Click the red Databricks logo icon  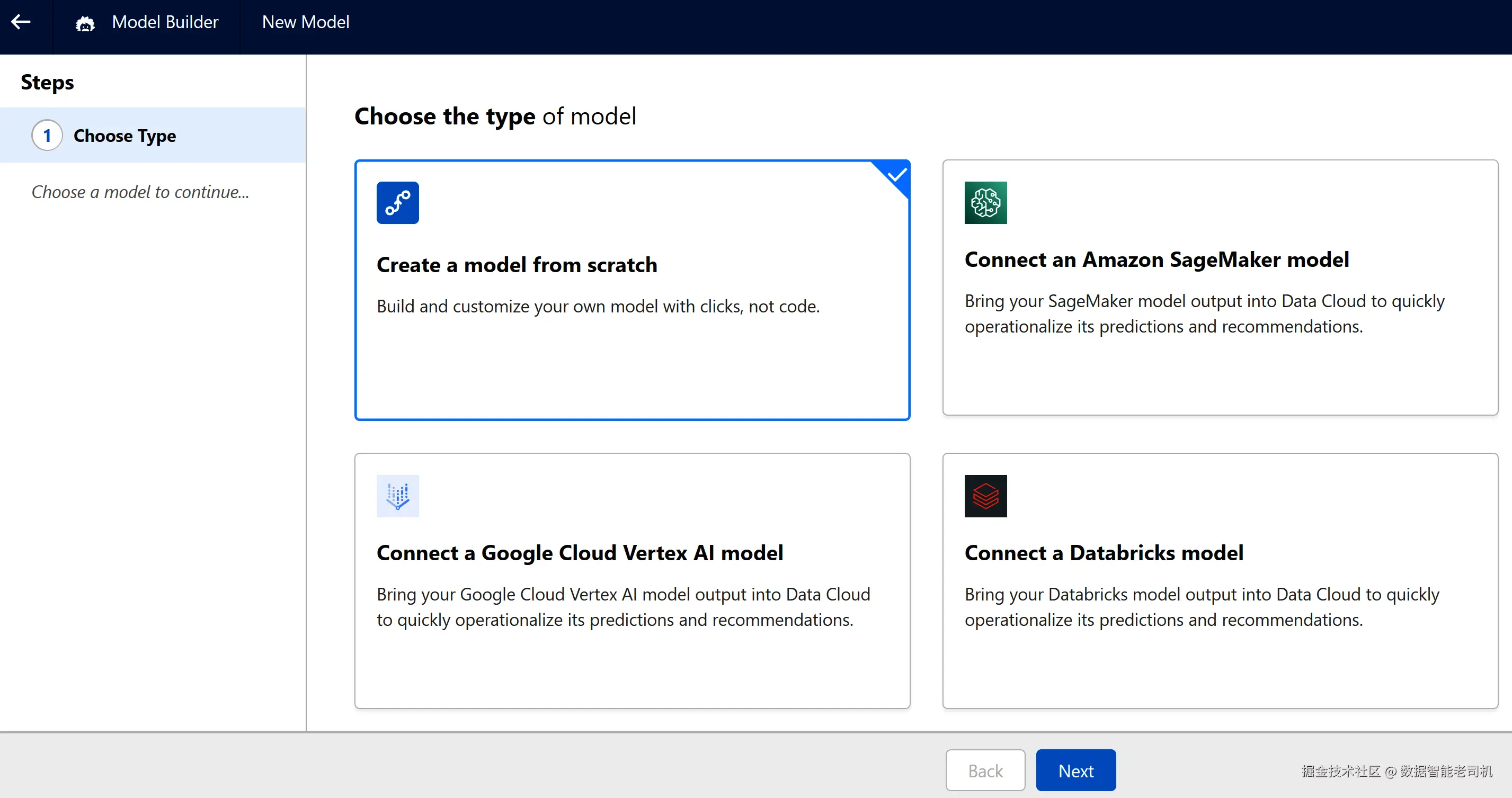(985, 496)
